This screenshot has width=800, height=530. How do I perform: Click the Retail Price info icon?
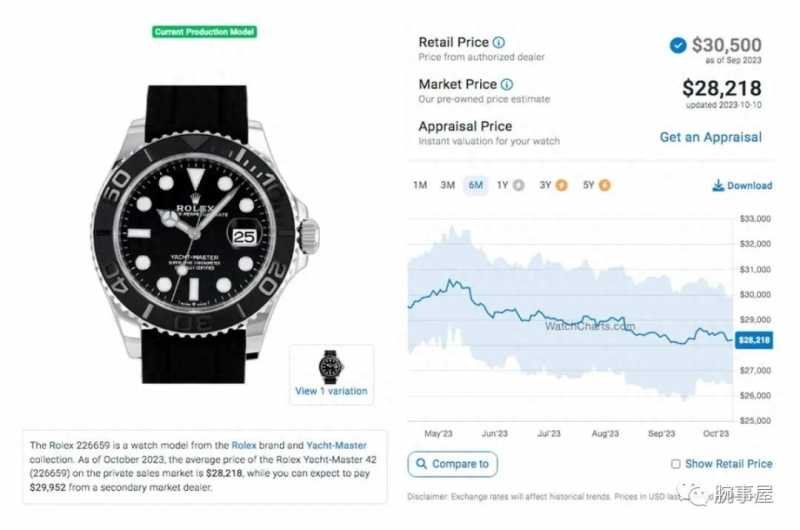pos(499,42)
